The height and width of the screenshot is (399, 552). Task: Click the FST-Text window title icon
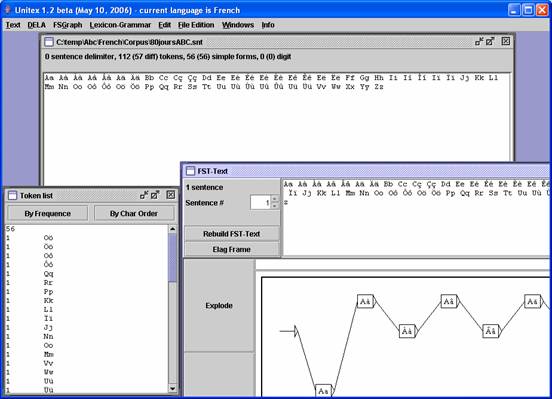tap(190, 171)
